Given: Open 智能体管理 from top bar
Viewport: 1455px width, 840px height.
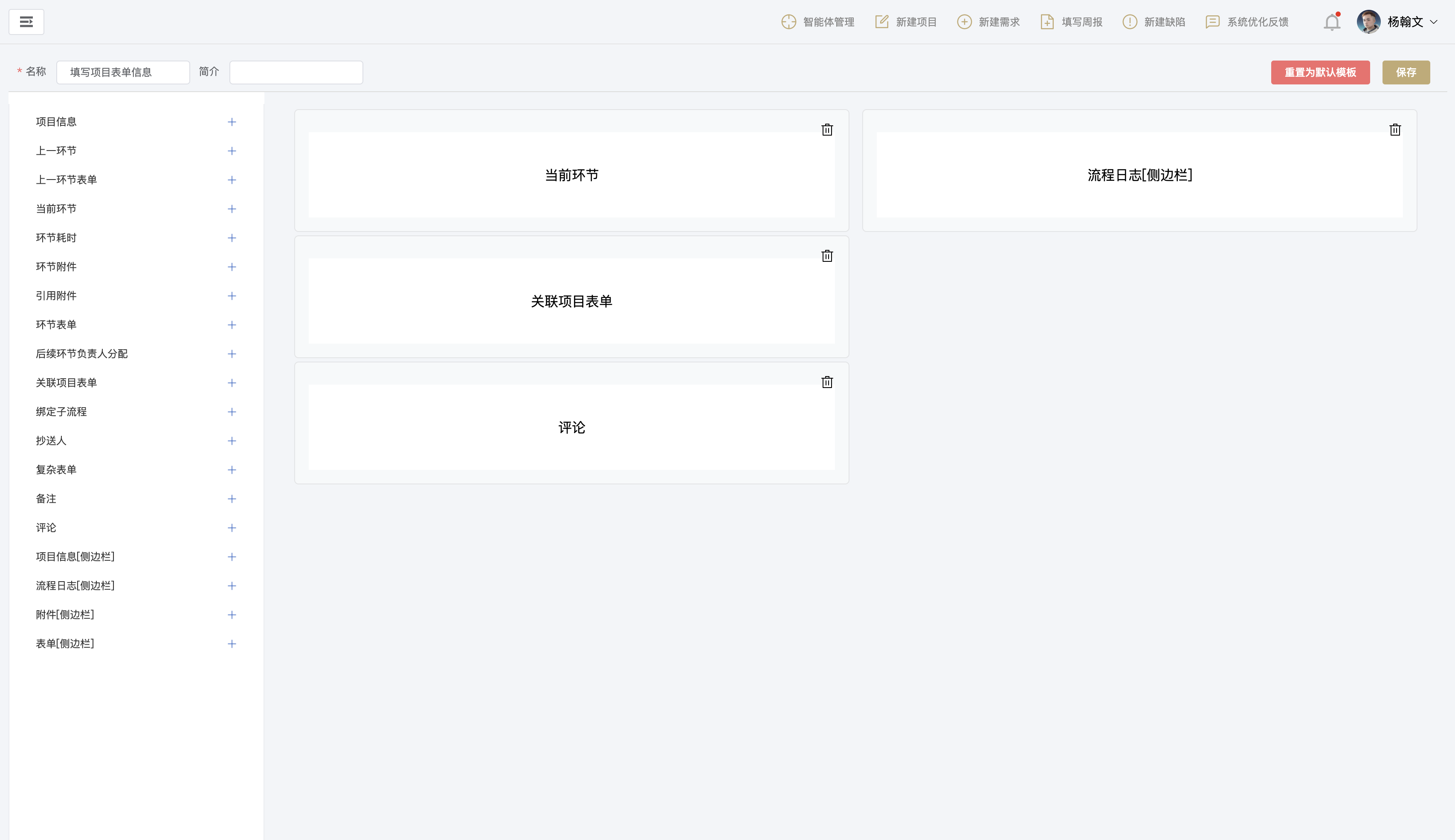Looking at the screenshot, I should click(x=817, y=22).
